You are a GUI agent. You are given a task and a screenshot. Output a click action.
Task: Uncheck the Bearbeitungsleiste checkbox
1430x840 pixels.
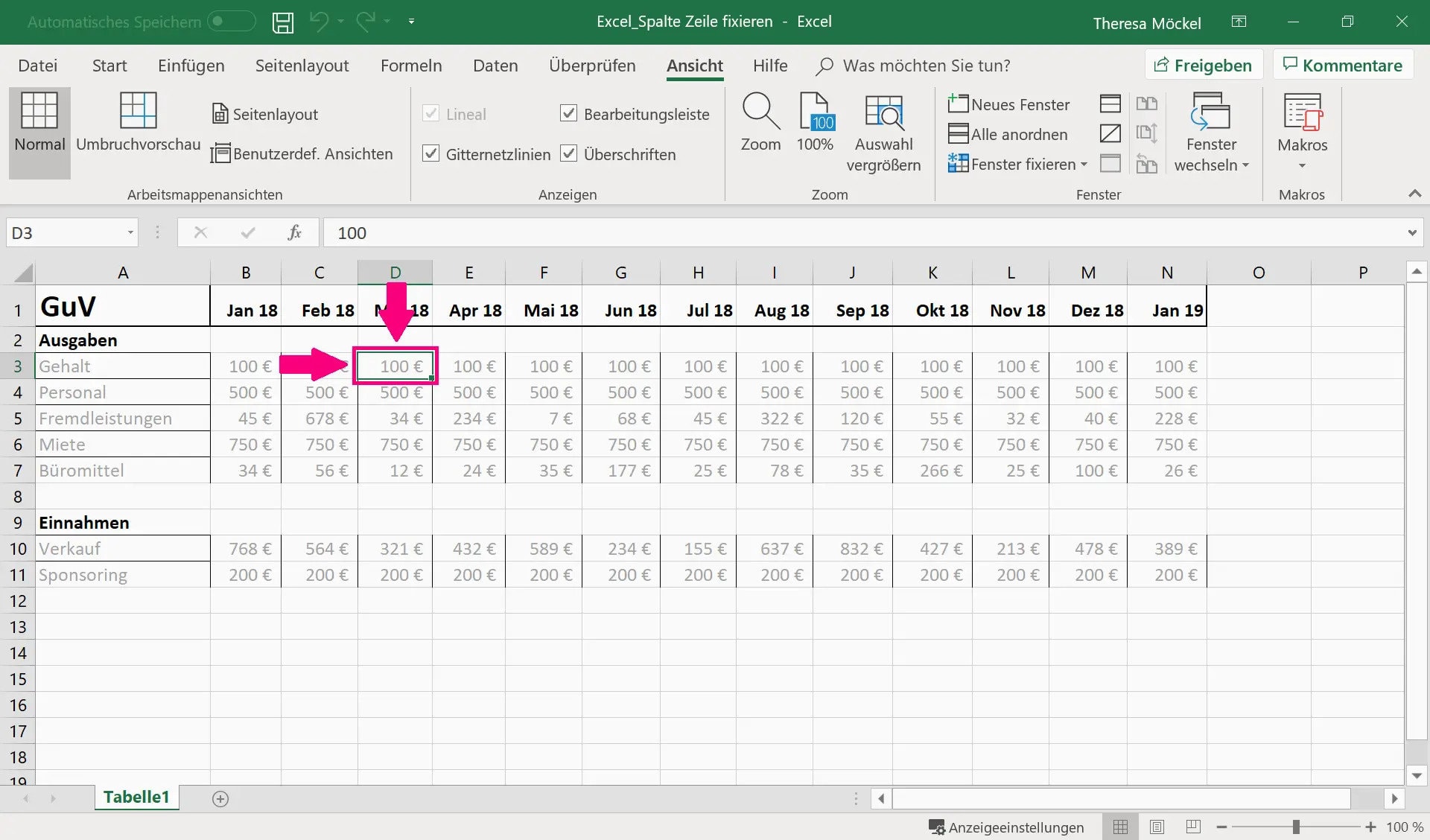(568, 113)
